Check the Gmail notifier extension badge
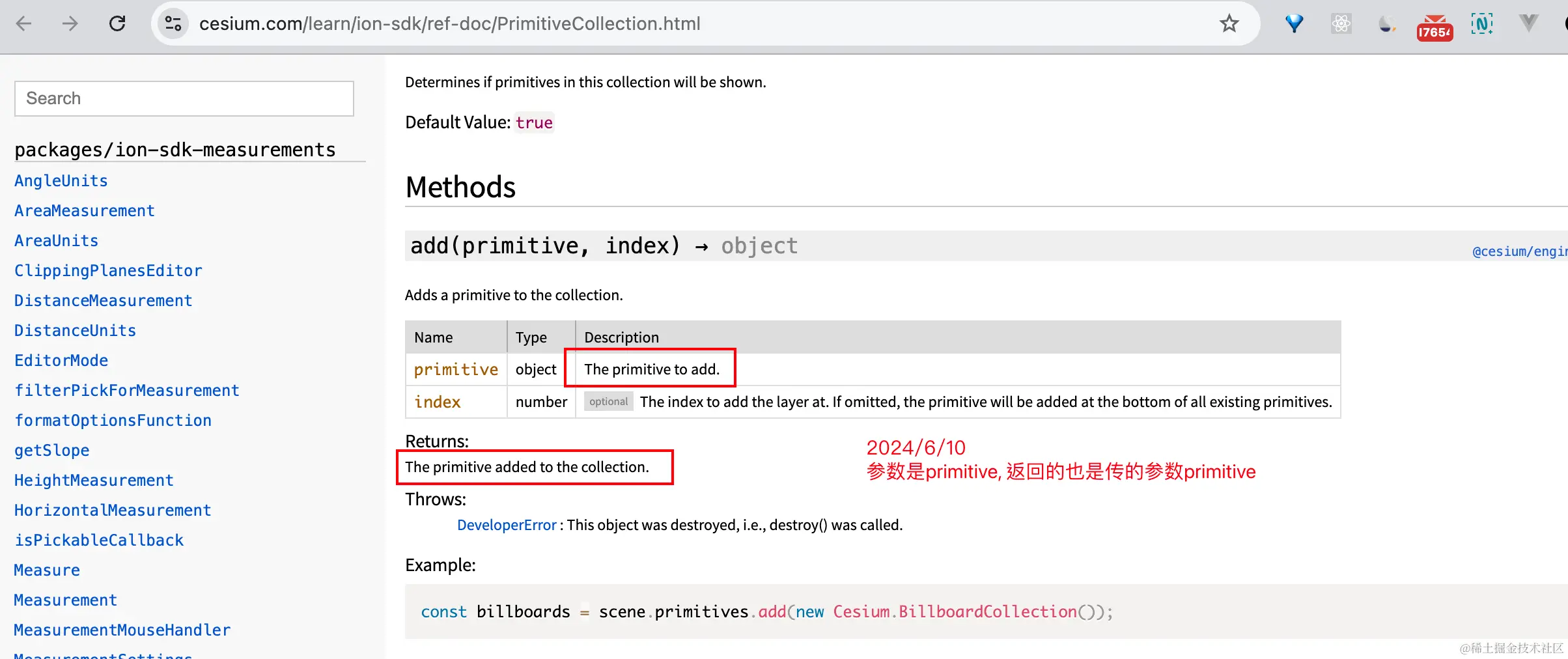This screenshot has height=659, width=1568. [1435, 26]
